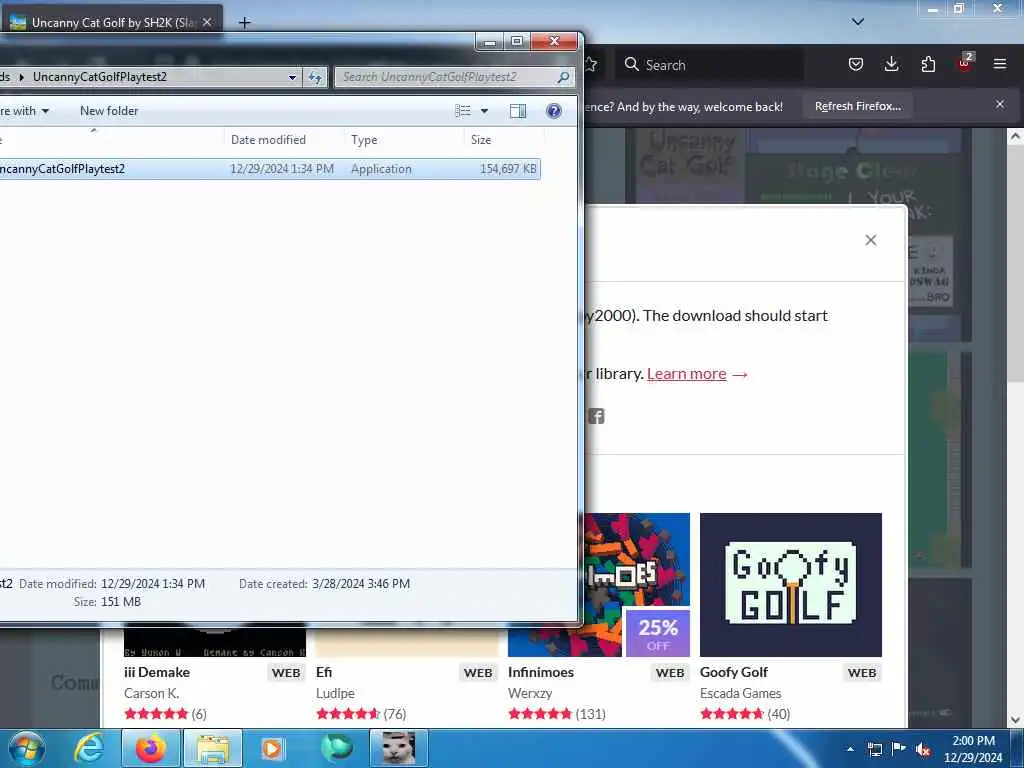Open the Action Center flag icon
The width and height of the screenshot is (1024, 768).
click(x=899, y=749)
